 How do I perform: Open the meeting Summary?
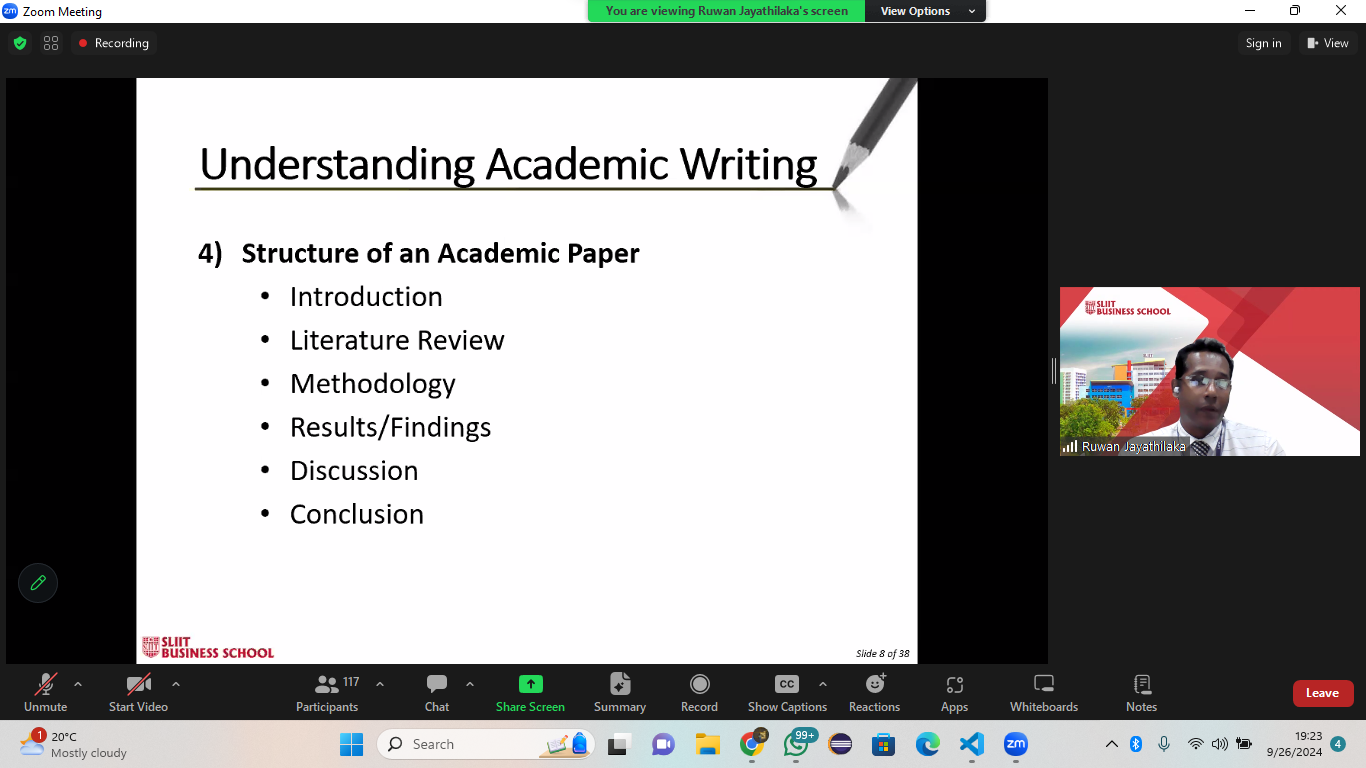point(620,692)
